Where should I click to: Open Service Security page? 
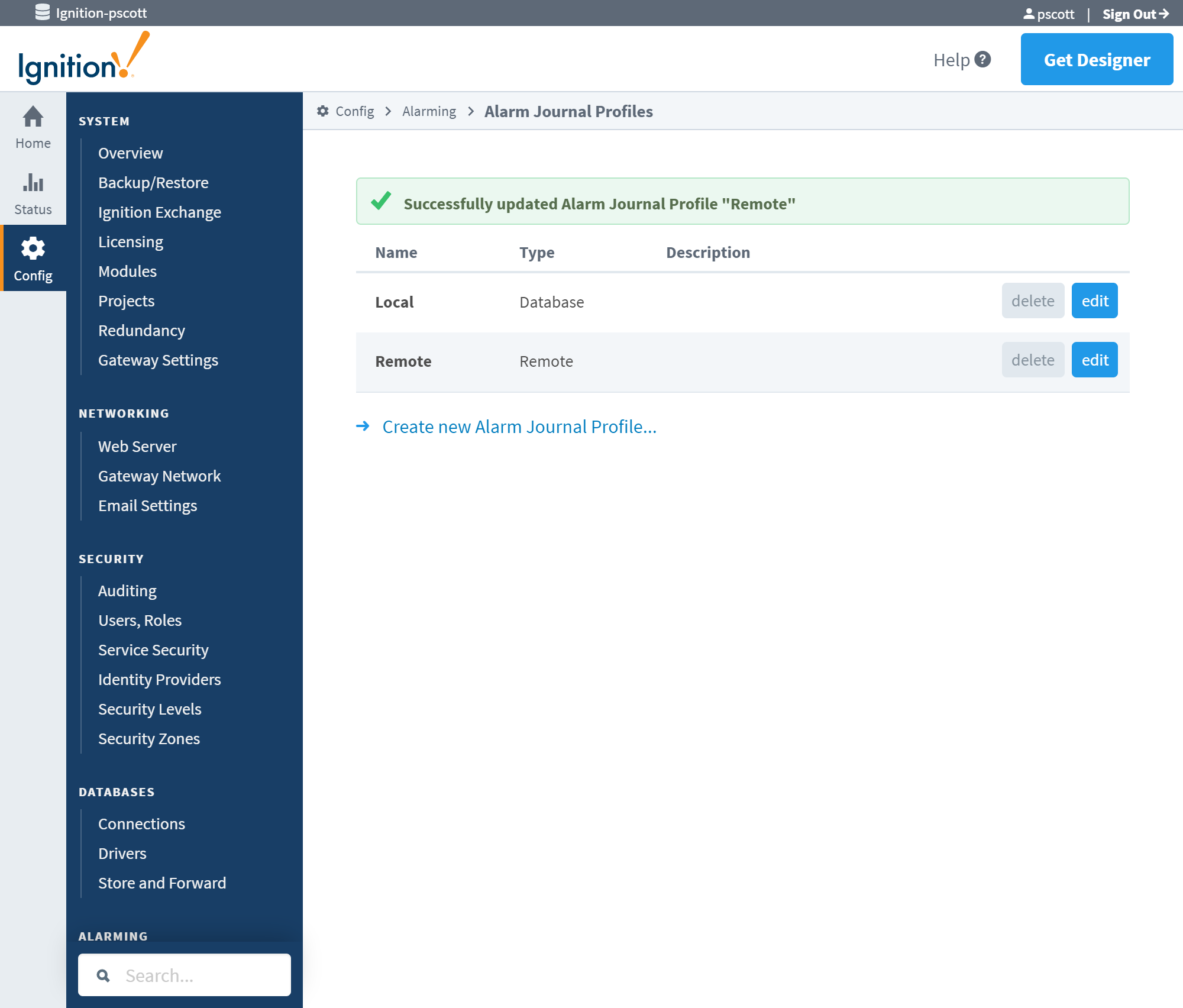[153, 650]
